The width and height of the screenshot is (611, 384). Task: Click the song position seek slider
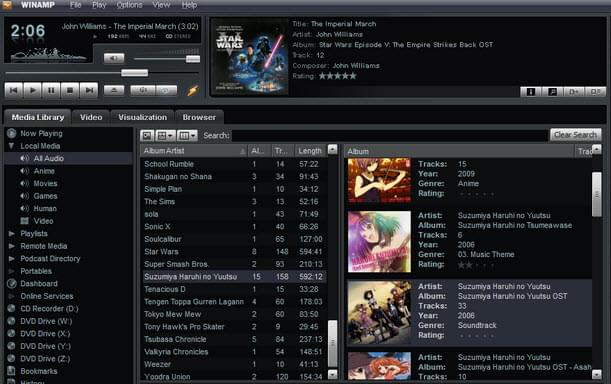point(102,73)
